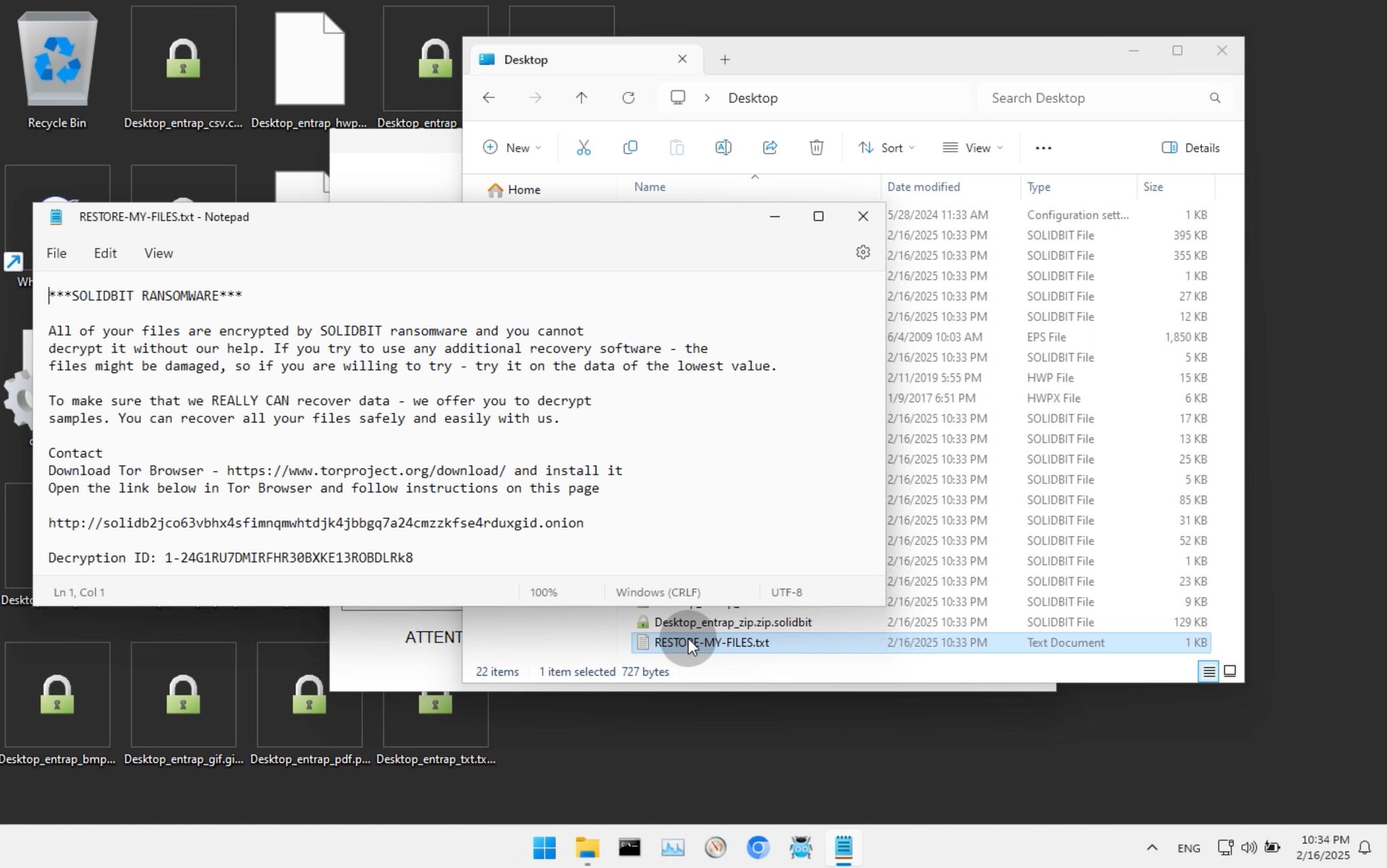Viewport: 1387px width, 868px height.
Task: Open Notepad from the taskbar
Action: pyautogui.click(x=843, y=848)
